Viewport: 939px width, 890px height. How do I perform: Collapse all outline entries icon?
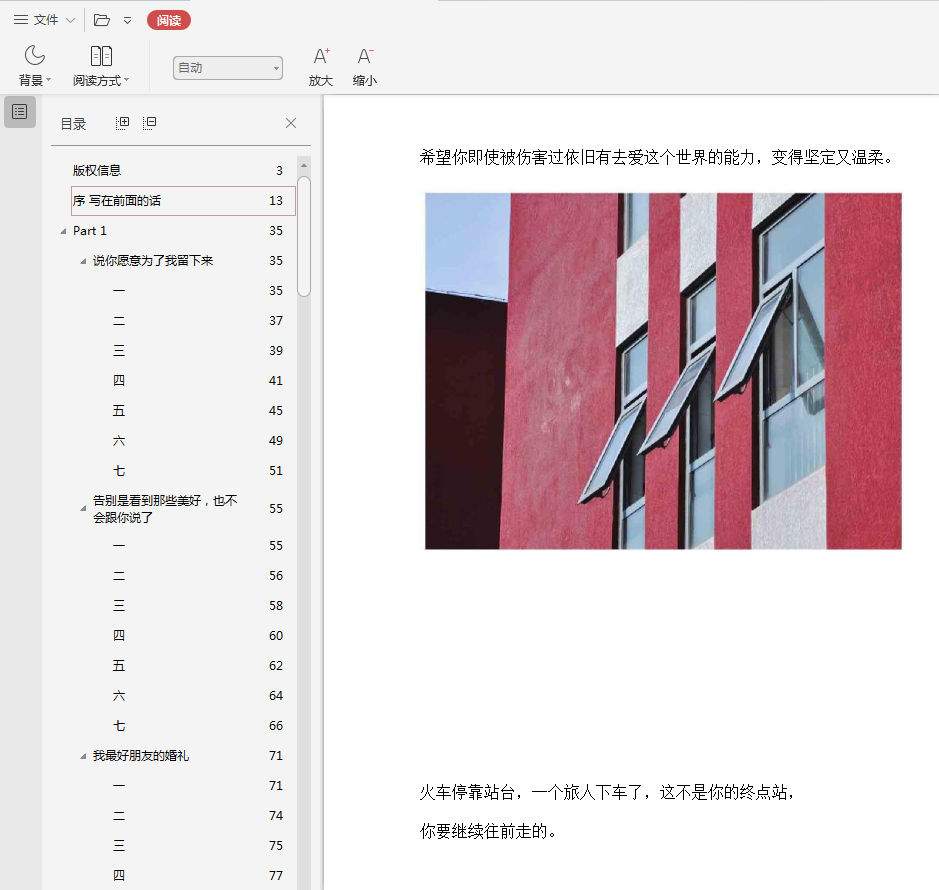(149, 123)
